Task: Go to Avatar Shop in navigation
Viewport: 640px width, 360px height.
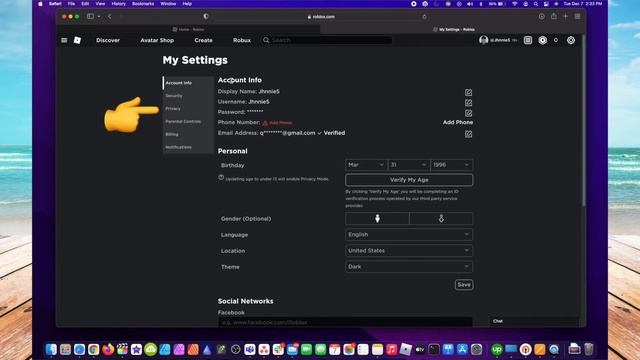Action: coord(157,40)
